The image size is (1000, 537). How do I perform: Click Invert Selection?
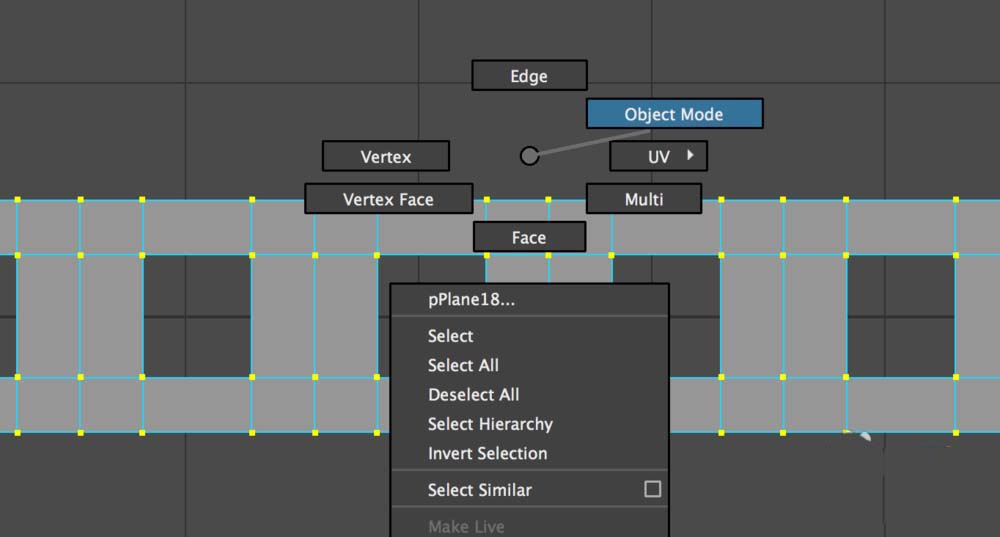487,453
